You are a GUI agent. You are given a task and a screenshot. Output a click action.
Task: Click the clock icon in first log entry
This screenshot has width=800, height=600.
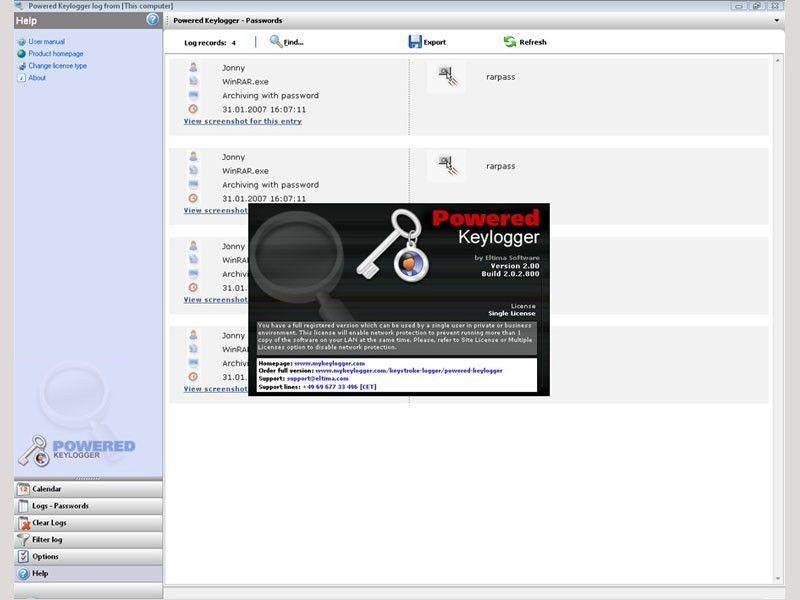pyautogui.click(x=193, y=109)
